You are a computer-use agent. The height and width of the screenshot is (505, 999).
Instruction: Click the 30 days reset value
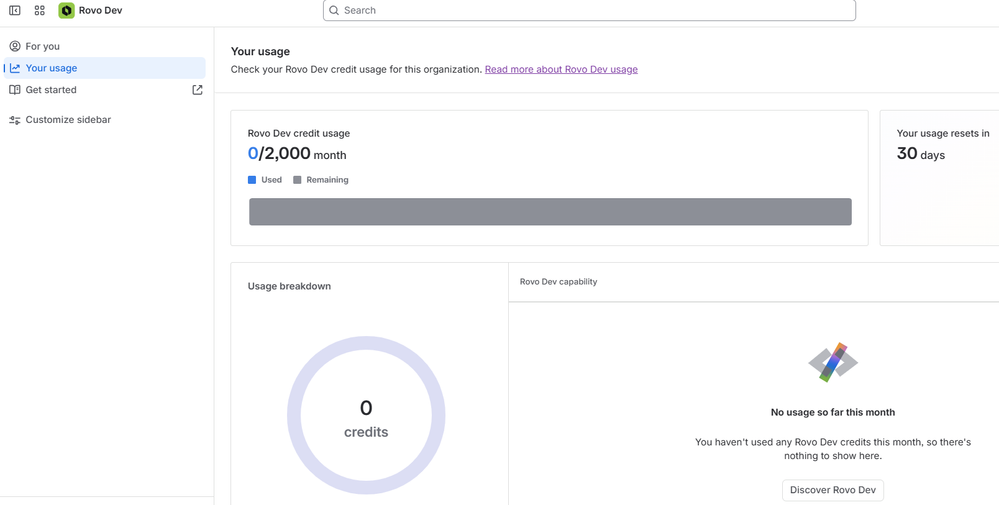coord(921,154)
